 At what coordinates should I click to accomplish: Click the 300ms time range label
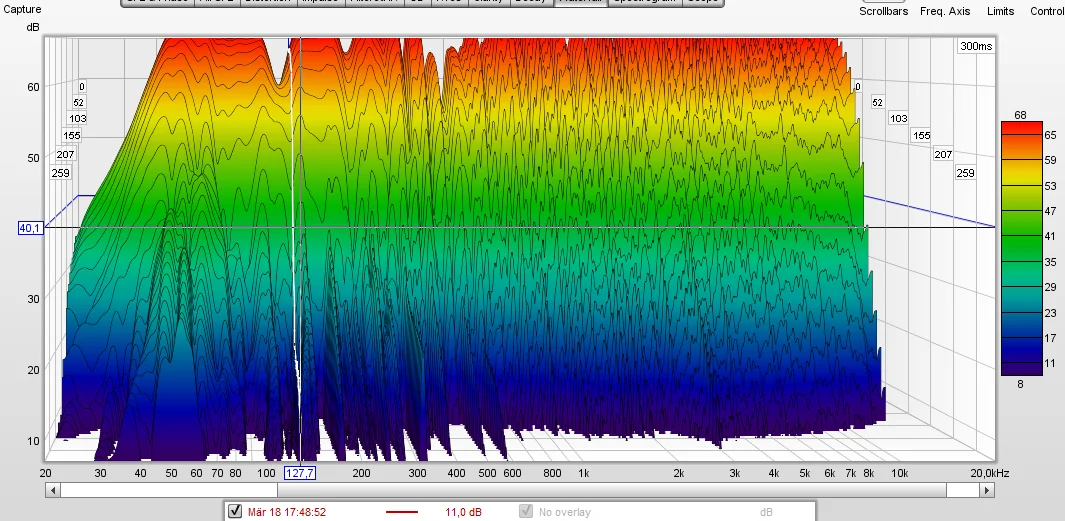(976, 46)
